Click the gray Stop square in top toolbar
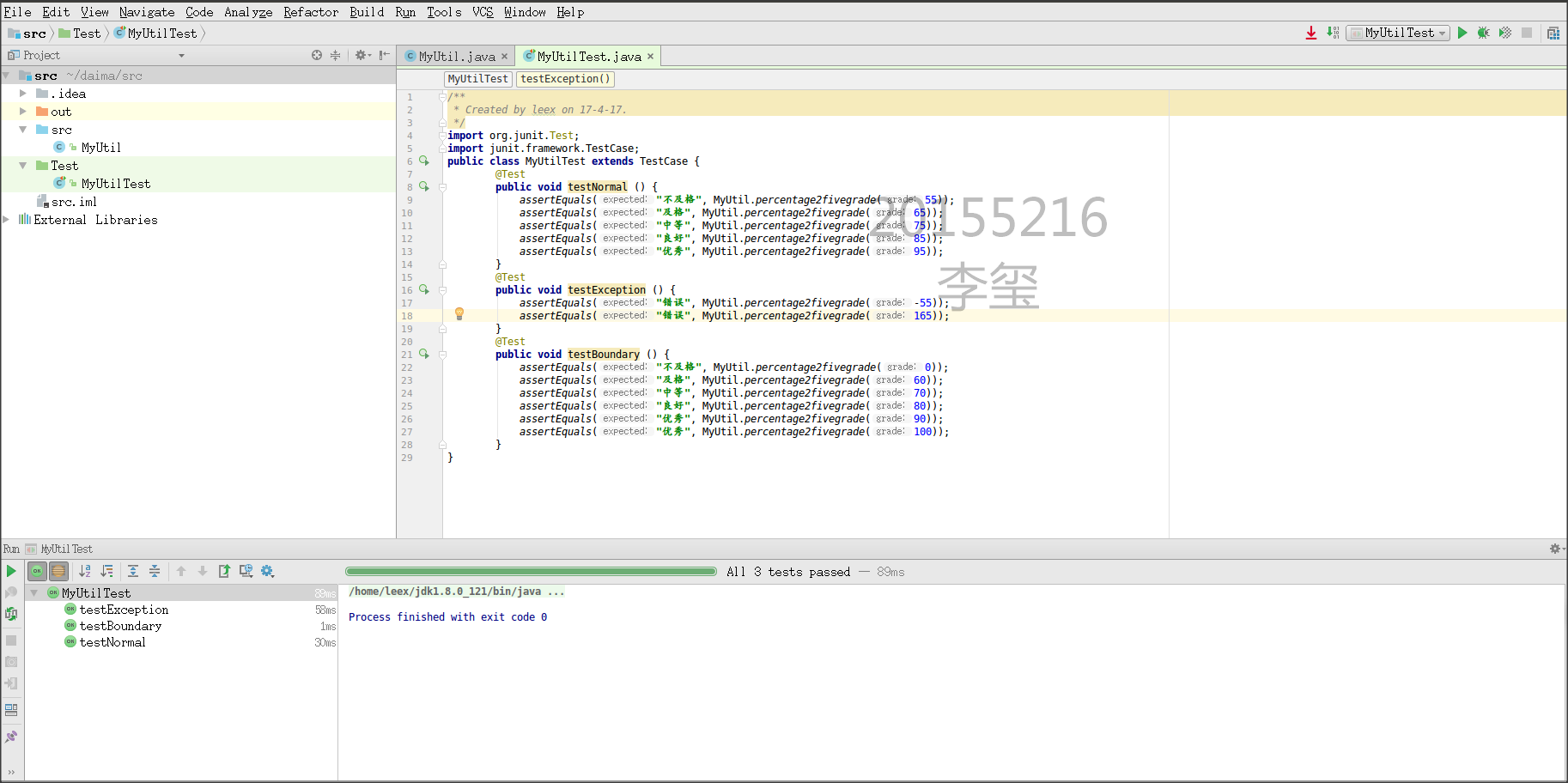Viewport: 1568px width, 783px height. (x=1527, y=33)
